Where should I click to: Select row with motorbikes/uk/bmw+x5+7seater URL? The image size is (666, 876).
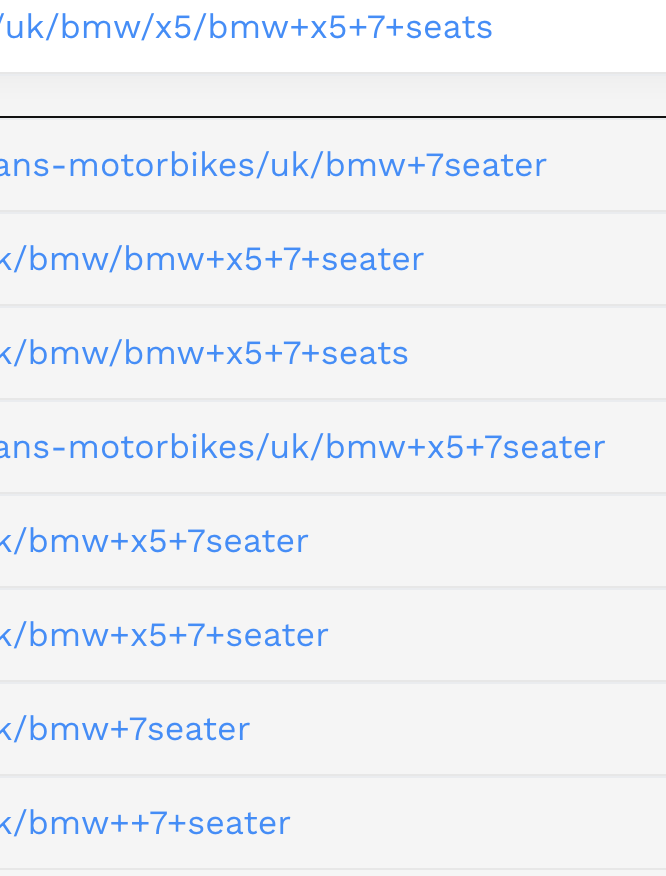click(333, 446)
